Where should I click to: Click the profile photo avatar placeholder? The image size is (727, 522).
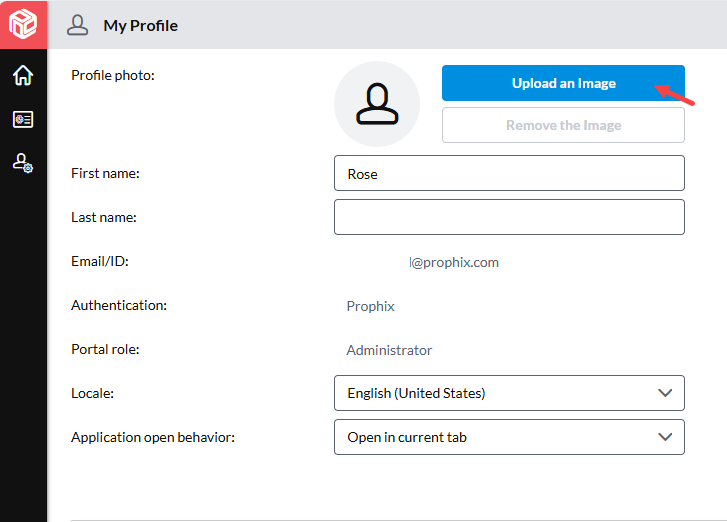pyautogui.click(x=377, y=104)
